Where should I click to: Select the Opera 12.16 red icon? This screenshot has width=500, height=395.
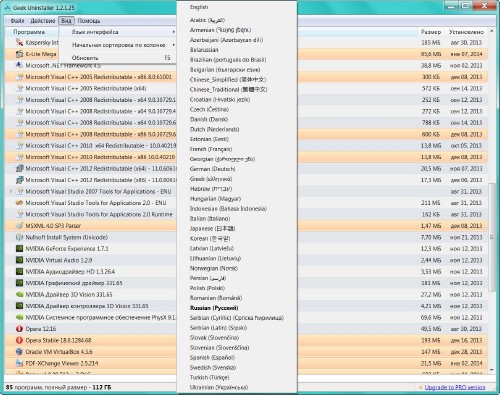click(x=20, y=329)
